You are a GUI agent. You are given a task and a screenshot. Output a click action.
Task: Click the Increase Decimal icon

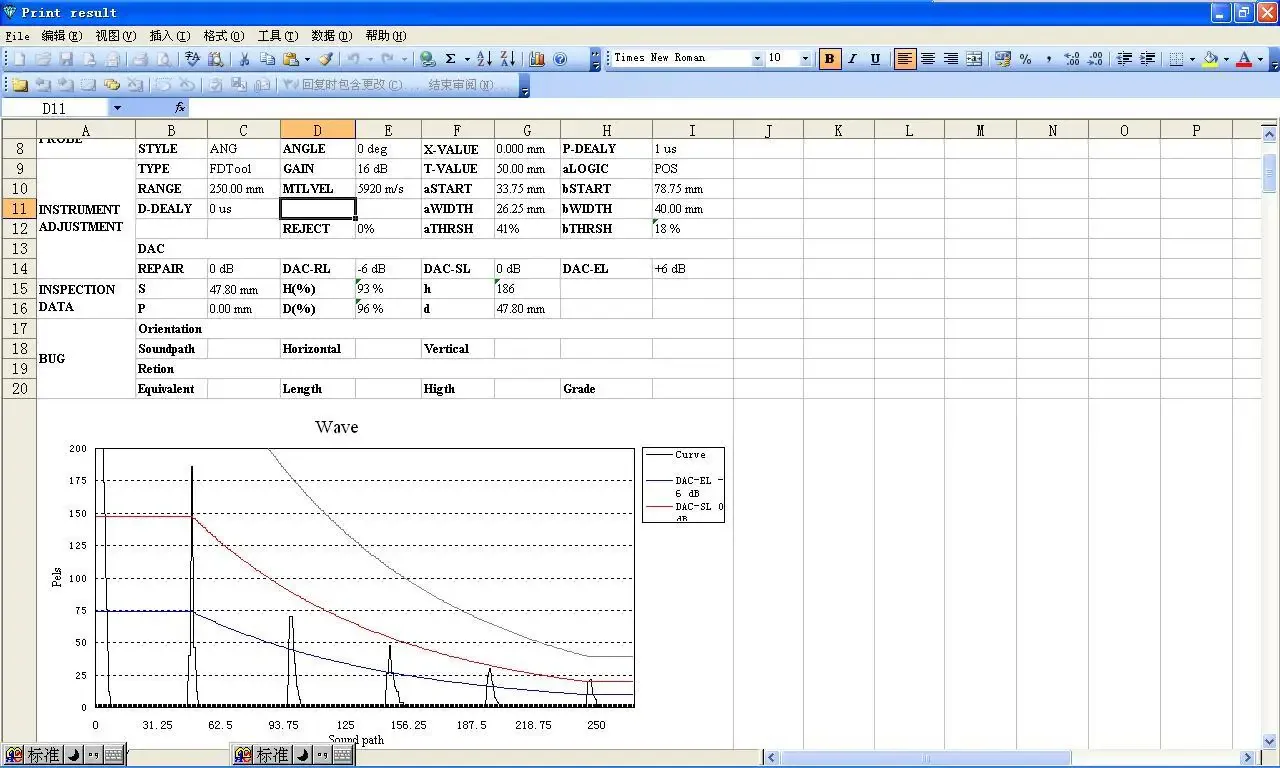(1071, 59)
